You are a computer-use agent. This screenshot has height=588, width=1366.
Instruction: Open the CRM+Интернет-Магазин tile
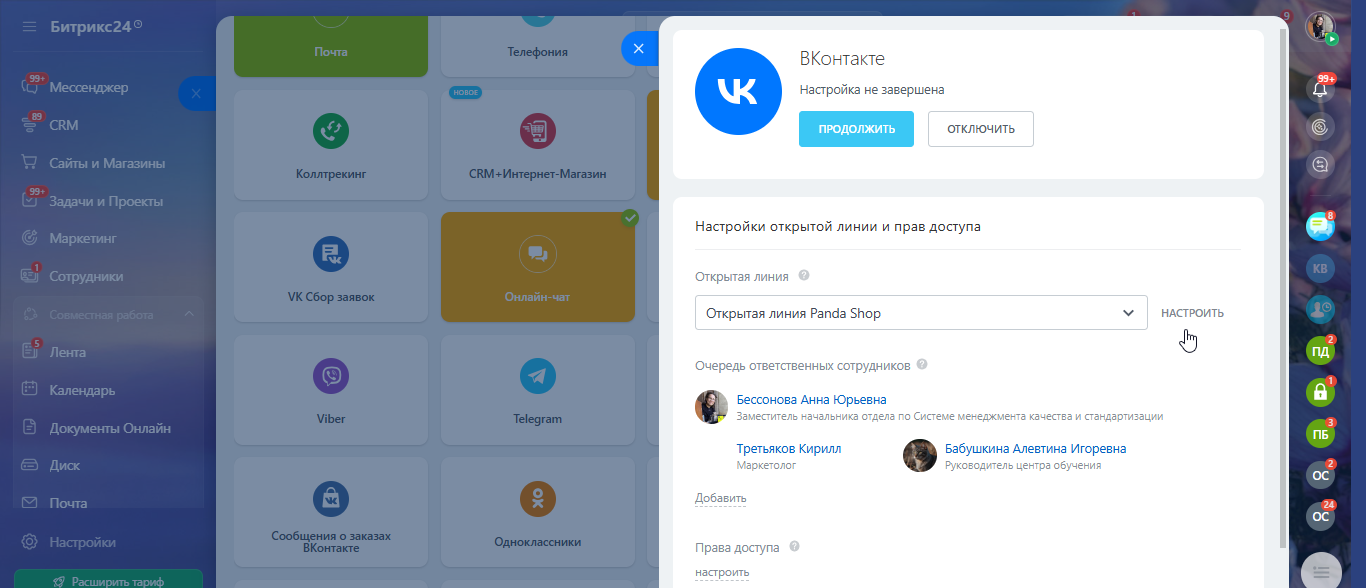(x=538, y=144)
